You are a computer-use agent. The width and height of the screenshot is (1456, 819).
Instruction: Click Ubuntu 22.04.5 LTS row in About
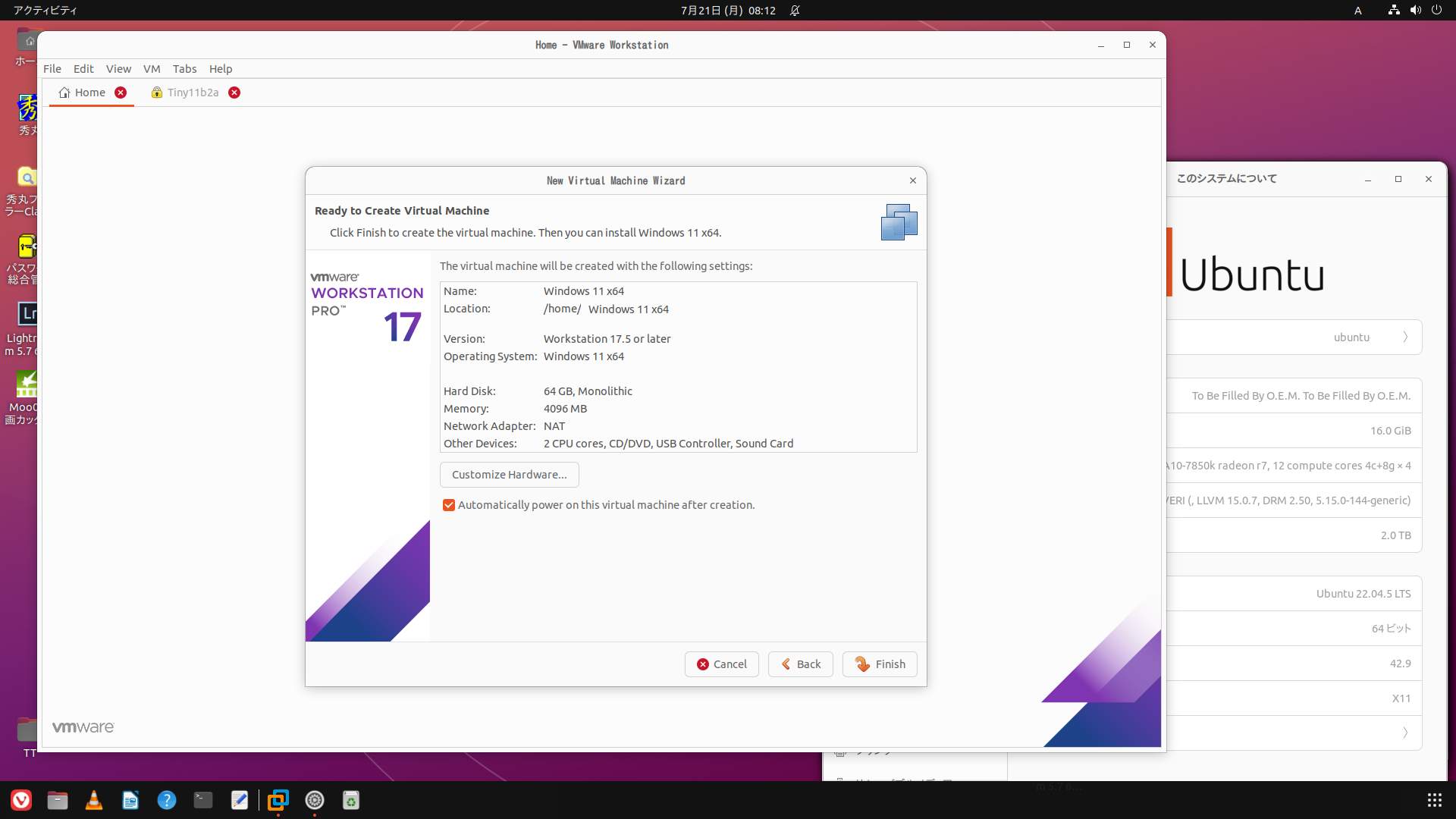click(1294, 594)
